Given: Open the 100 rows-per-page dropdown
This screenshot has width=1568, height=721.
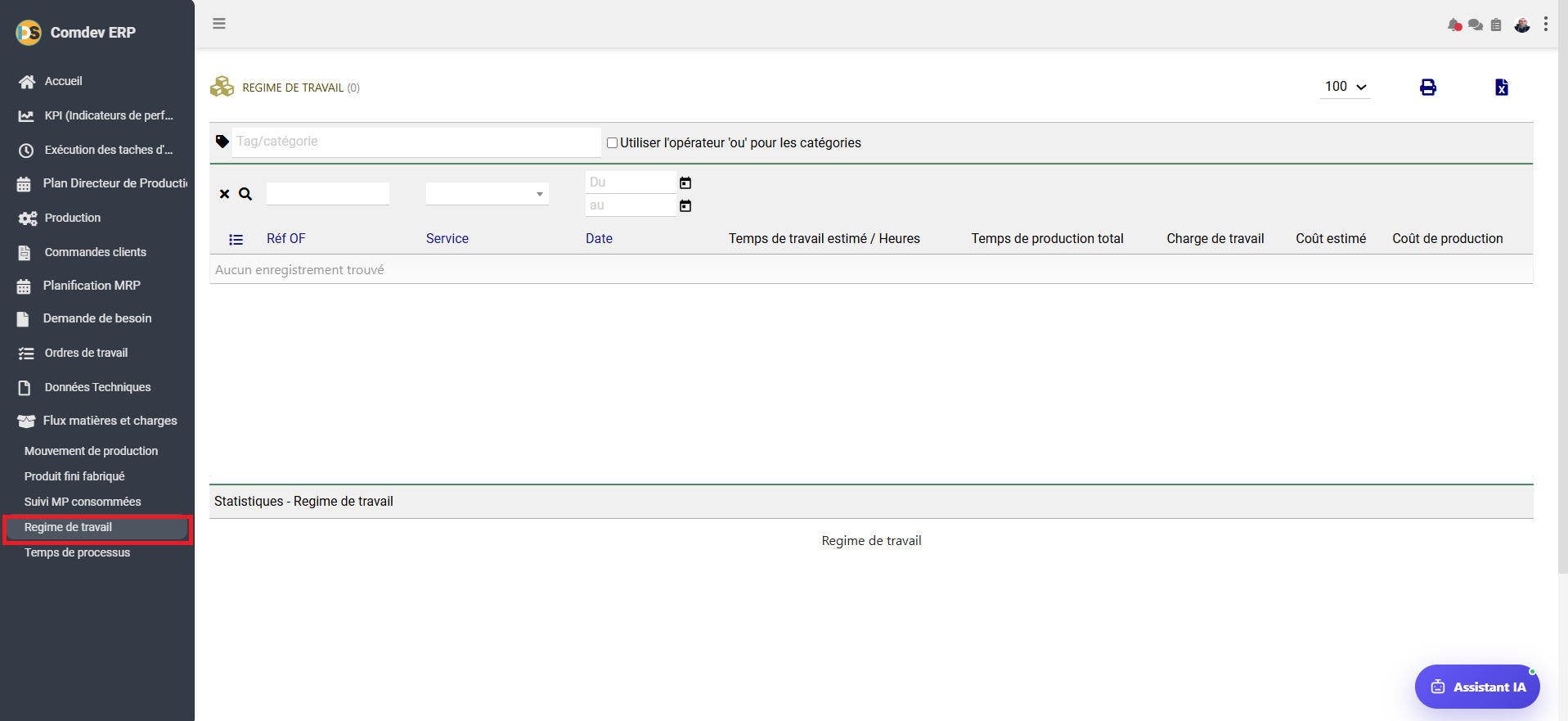Looking at the screenshot, I should click(1346, 87).
